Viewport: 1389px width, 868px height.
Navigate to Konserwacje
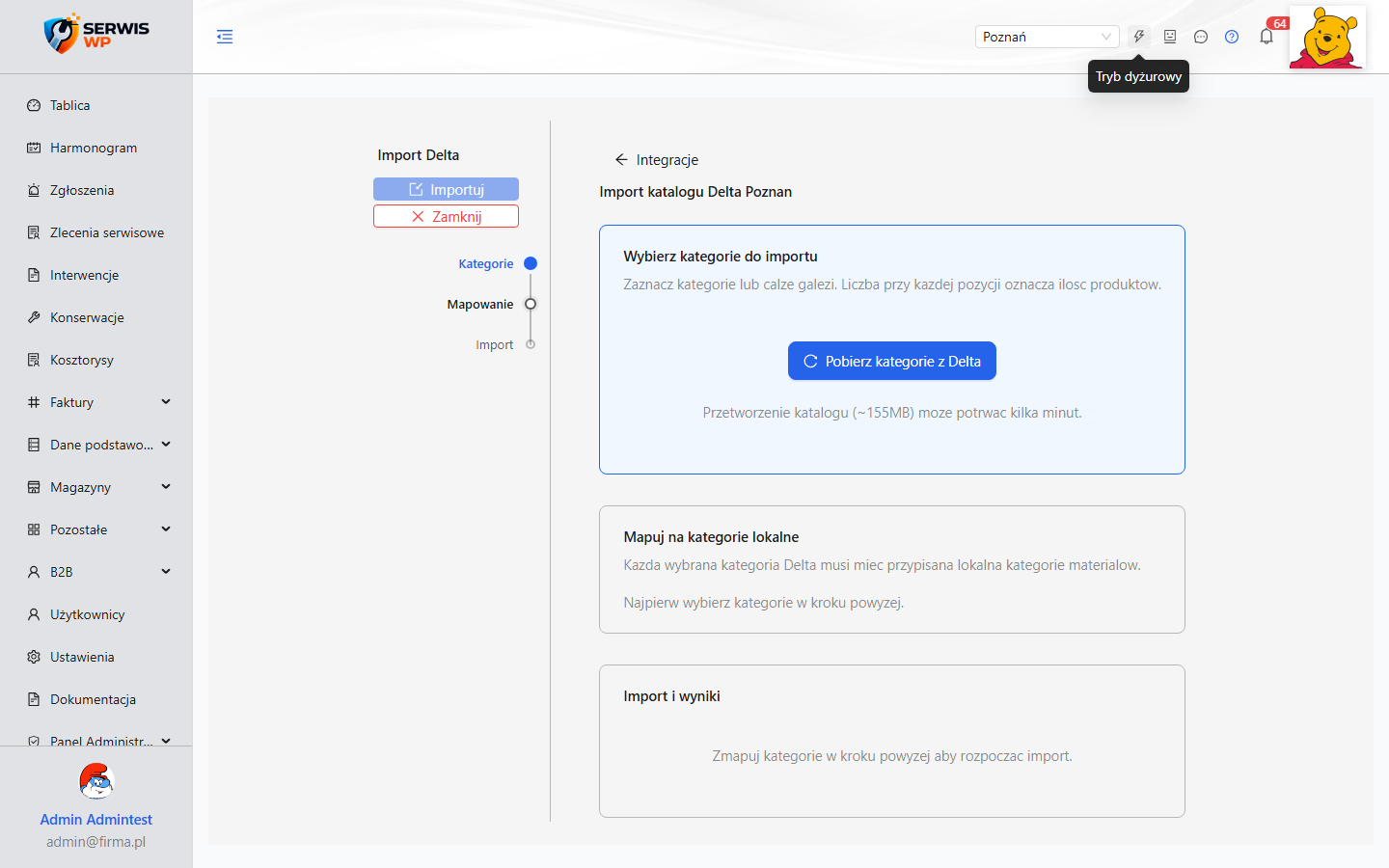pos(96,317)
